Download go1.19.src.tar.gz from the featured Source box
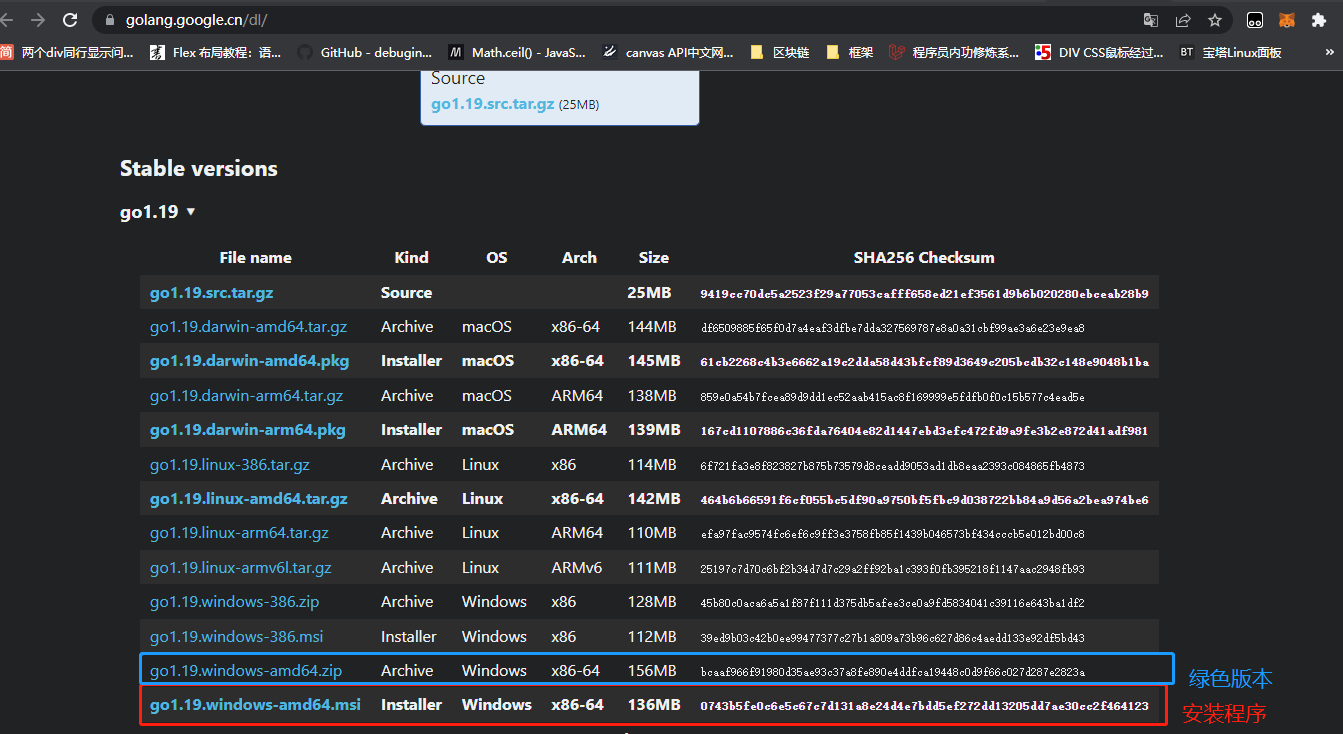1343x734 pixels. (x=493, y=104)
